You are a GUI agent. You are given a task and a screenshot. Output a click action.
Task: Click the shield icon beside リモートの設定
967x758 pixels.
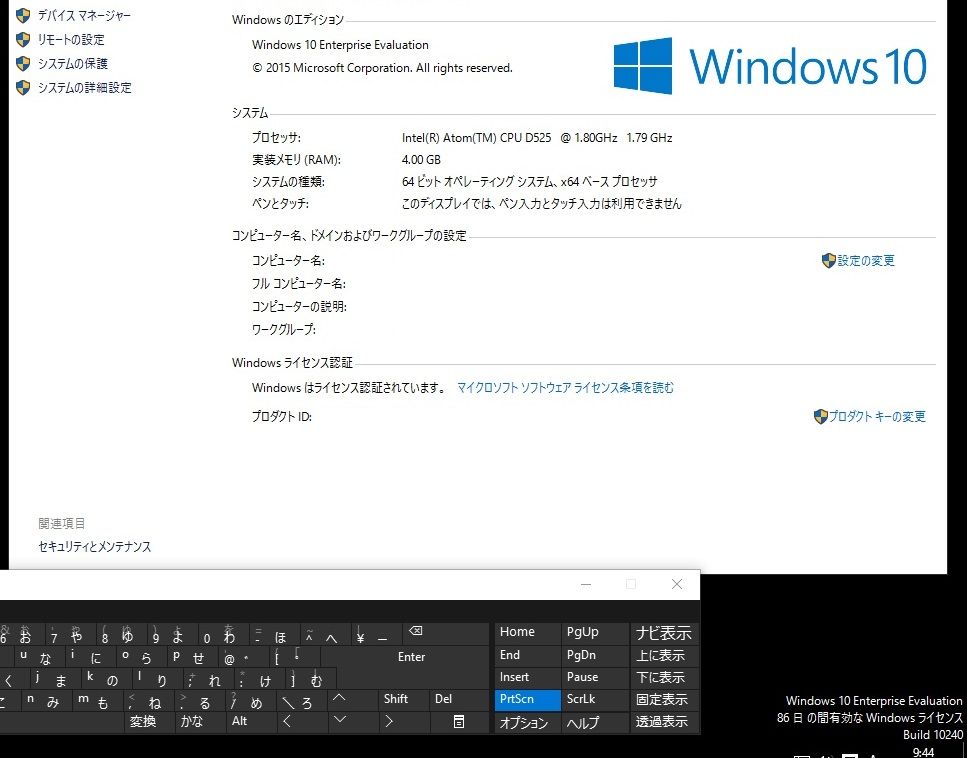click(23, 40)
